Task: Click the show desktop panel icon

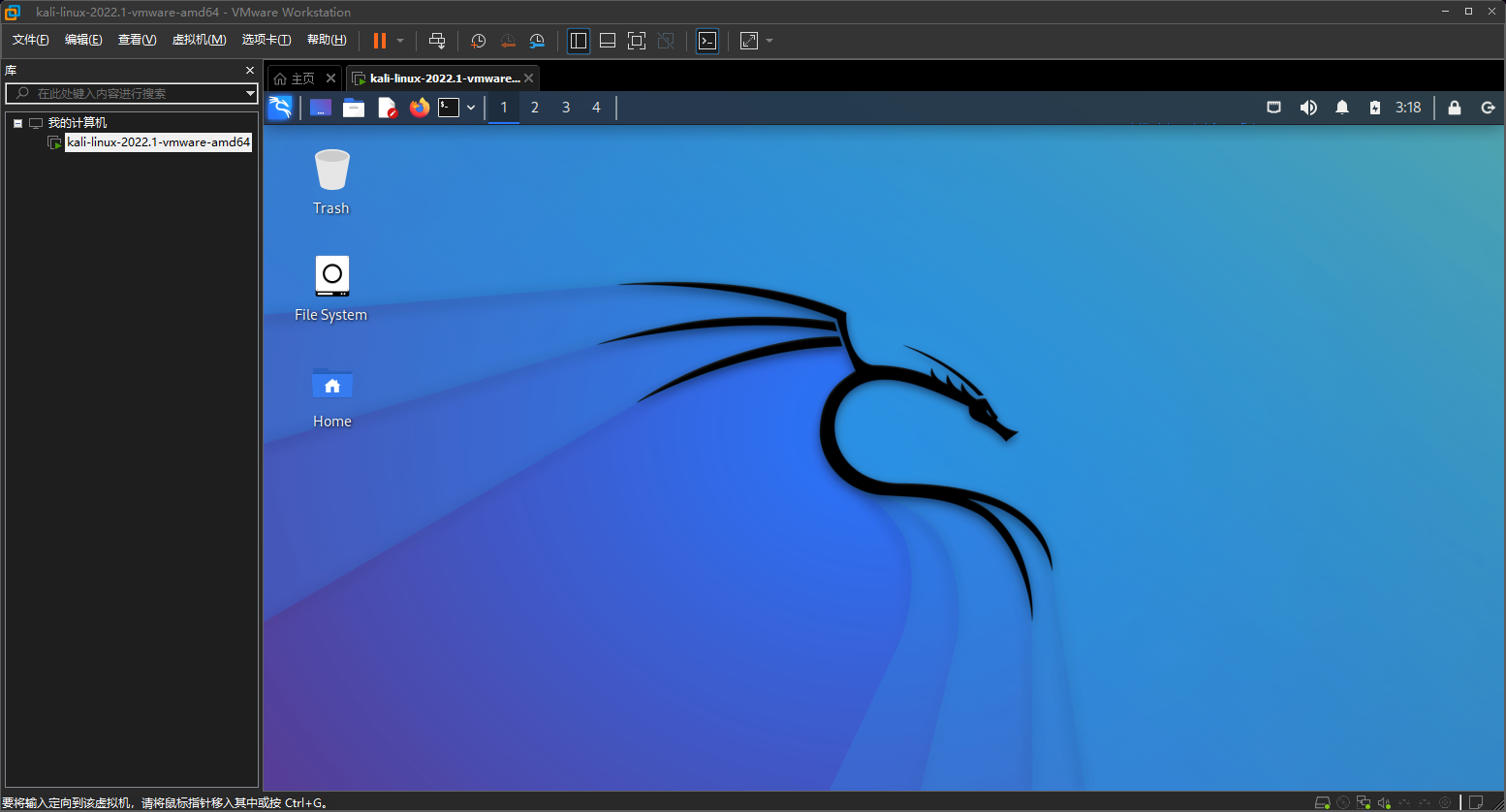Action: tap(321, 108)
